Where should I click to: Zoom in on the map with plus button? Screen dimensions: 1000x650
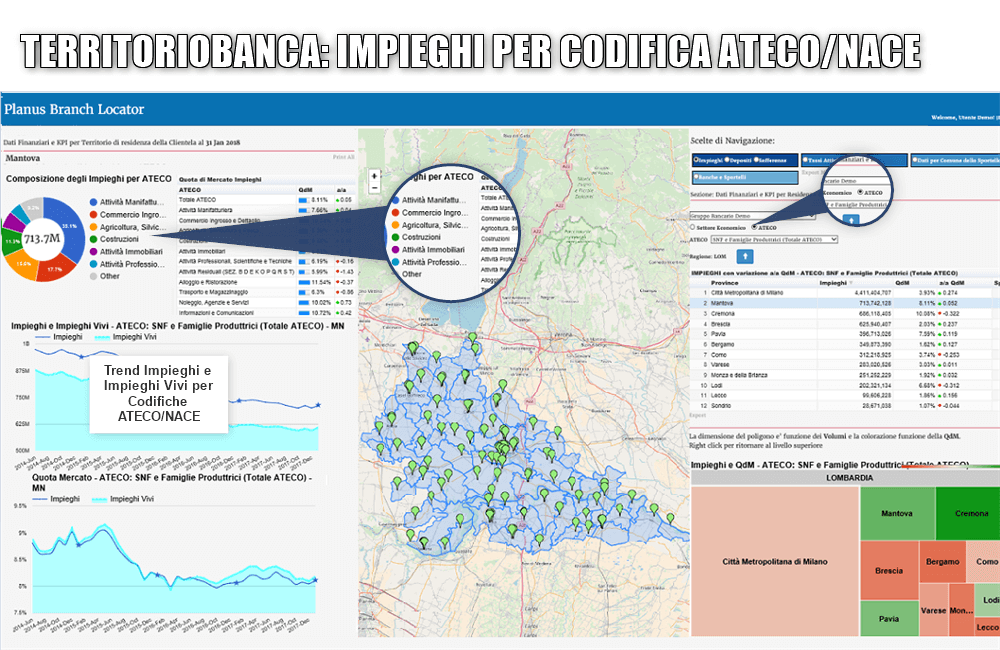pyautogui.click(x=374, y=175)
